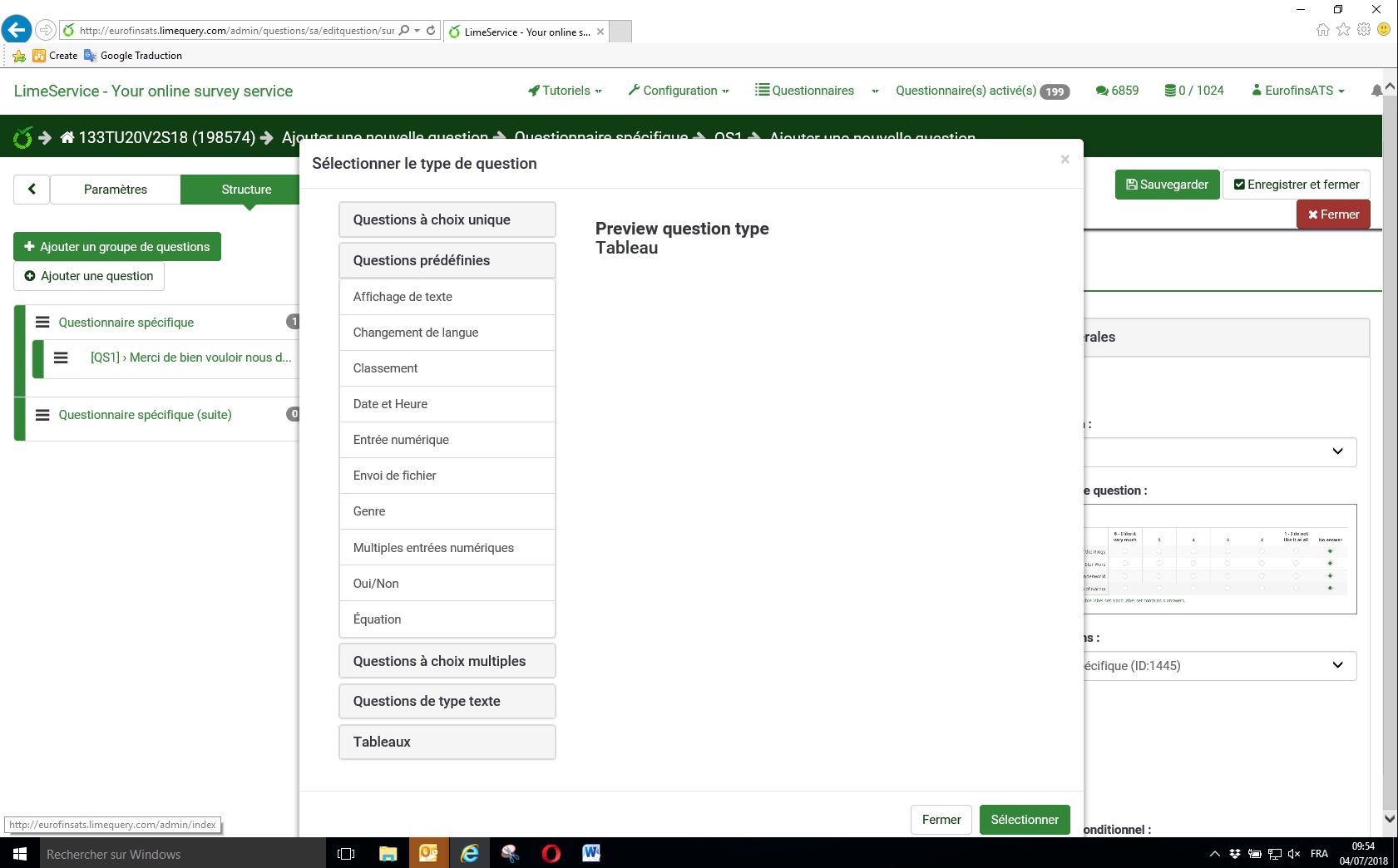
Task: Switch to the Paramètres tab
Action: [116, 190]
